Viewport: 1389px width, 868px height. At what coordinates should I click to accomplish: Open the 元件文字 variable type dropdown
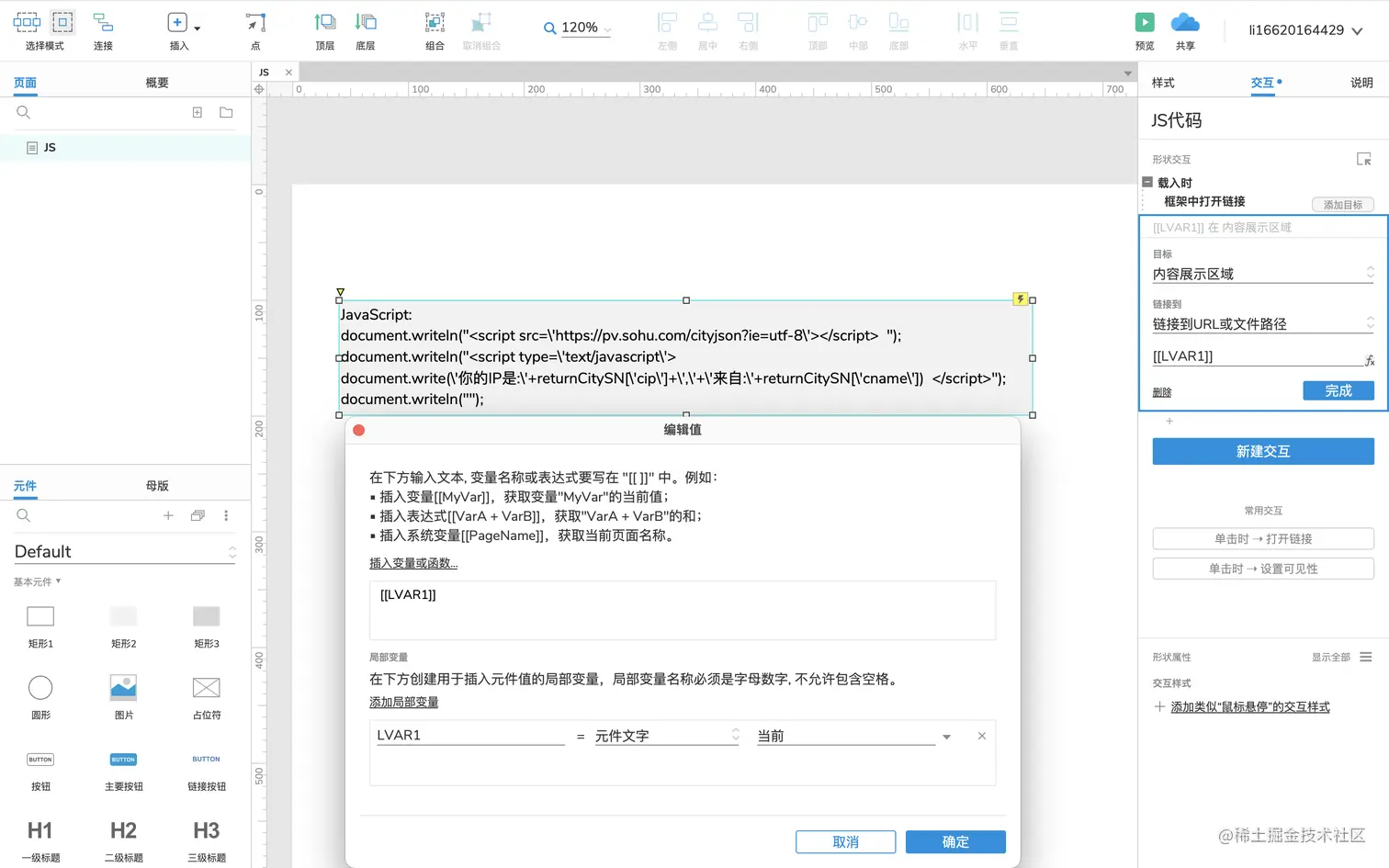click(x=667, y=736)
